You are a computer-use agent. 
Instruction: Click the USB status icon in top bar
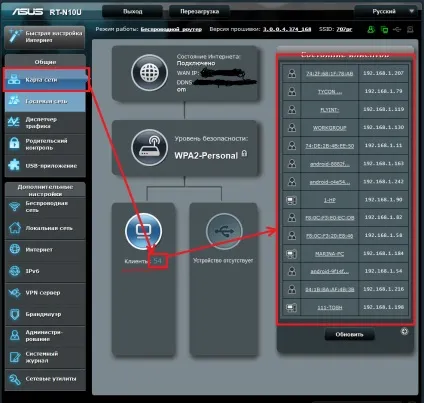[397, 30]
